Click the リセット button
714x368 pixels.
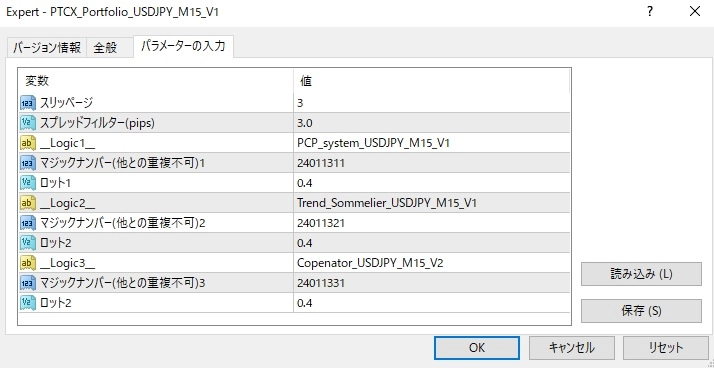(x=666, y=348)
